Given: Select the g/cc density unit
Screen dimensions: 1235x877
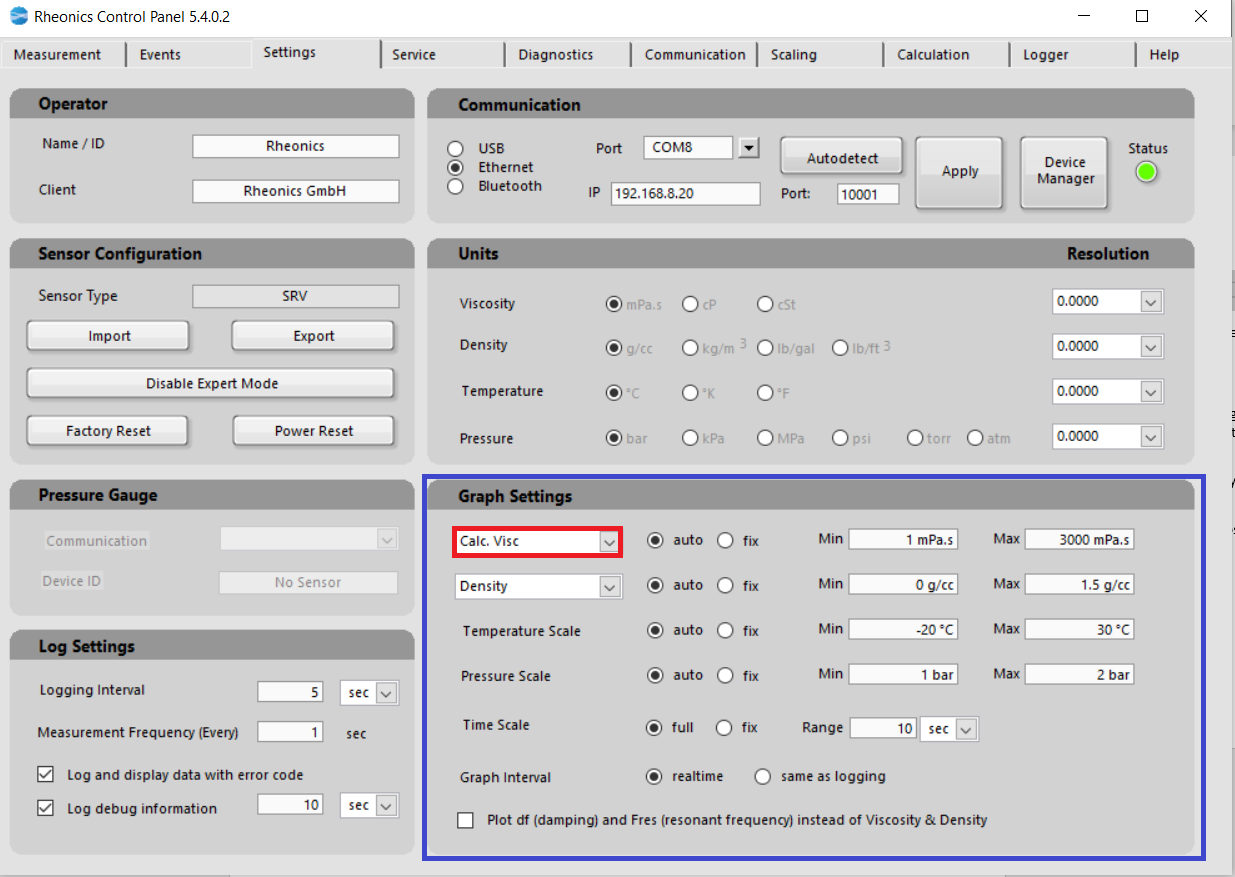Looking at the screenshot, I should click(614, 348).
